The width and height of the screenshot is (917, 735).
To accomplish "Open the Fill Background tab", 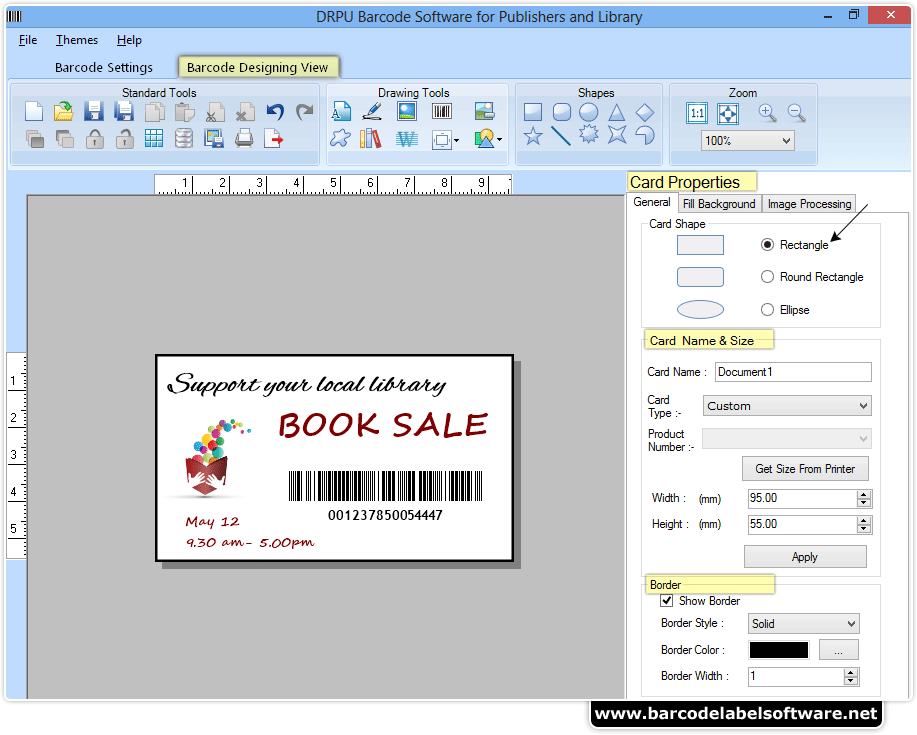I will coord(719,203).
